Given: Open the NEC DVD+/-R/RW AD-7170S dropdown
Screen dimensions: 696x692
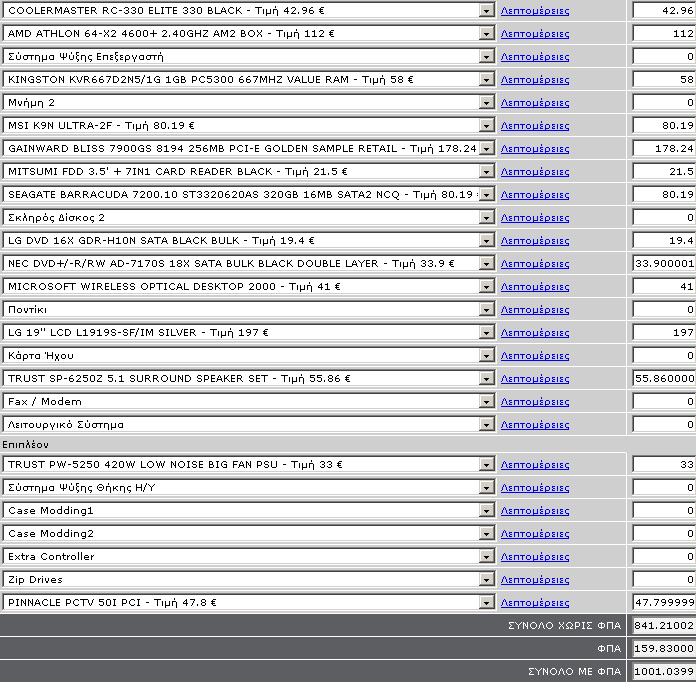Looking at the screenshot, I should (249, 264).
